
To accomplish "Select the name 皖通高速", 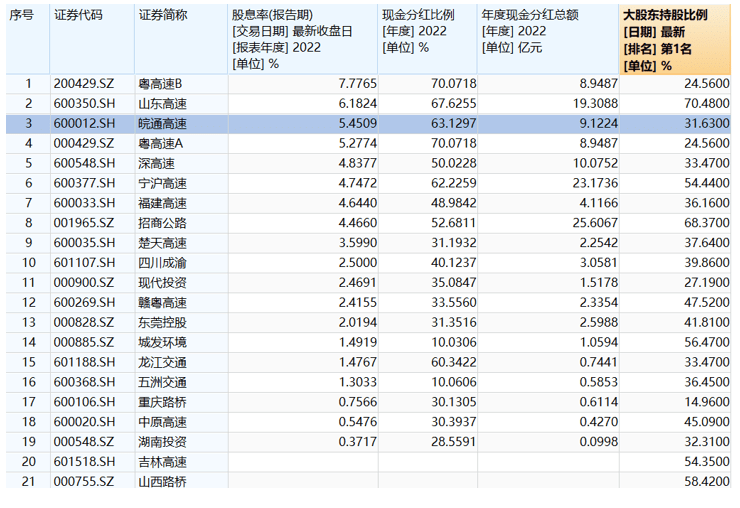I will coord(163,124).
